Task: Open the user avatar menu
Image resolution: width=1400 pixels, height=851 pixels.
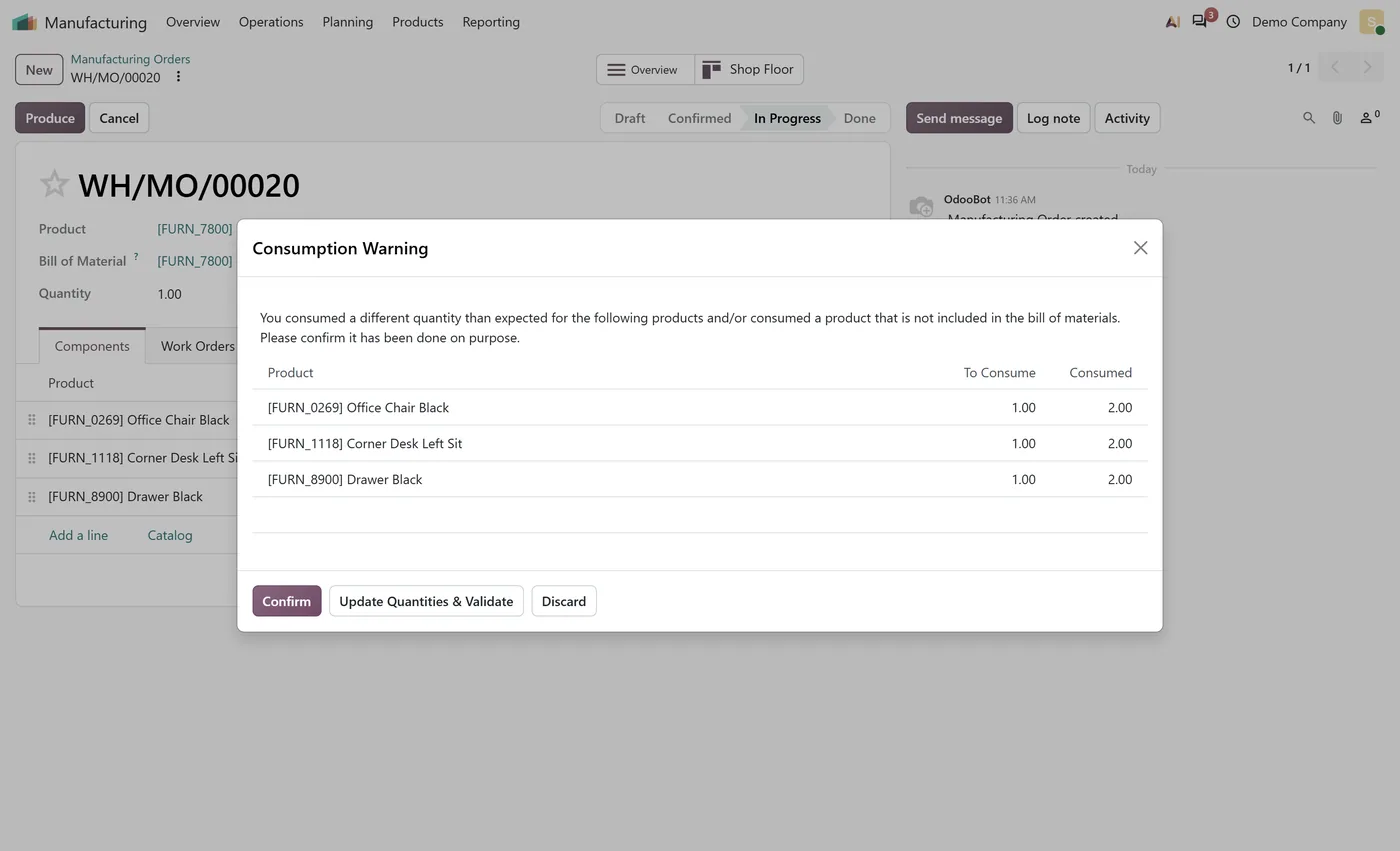Action: 1372,22
